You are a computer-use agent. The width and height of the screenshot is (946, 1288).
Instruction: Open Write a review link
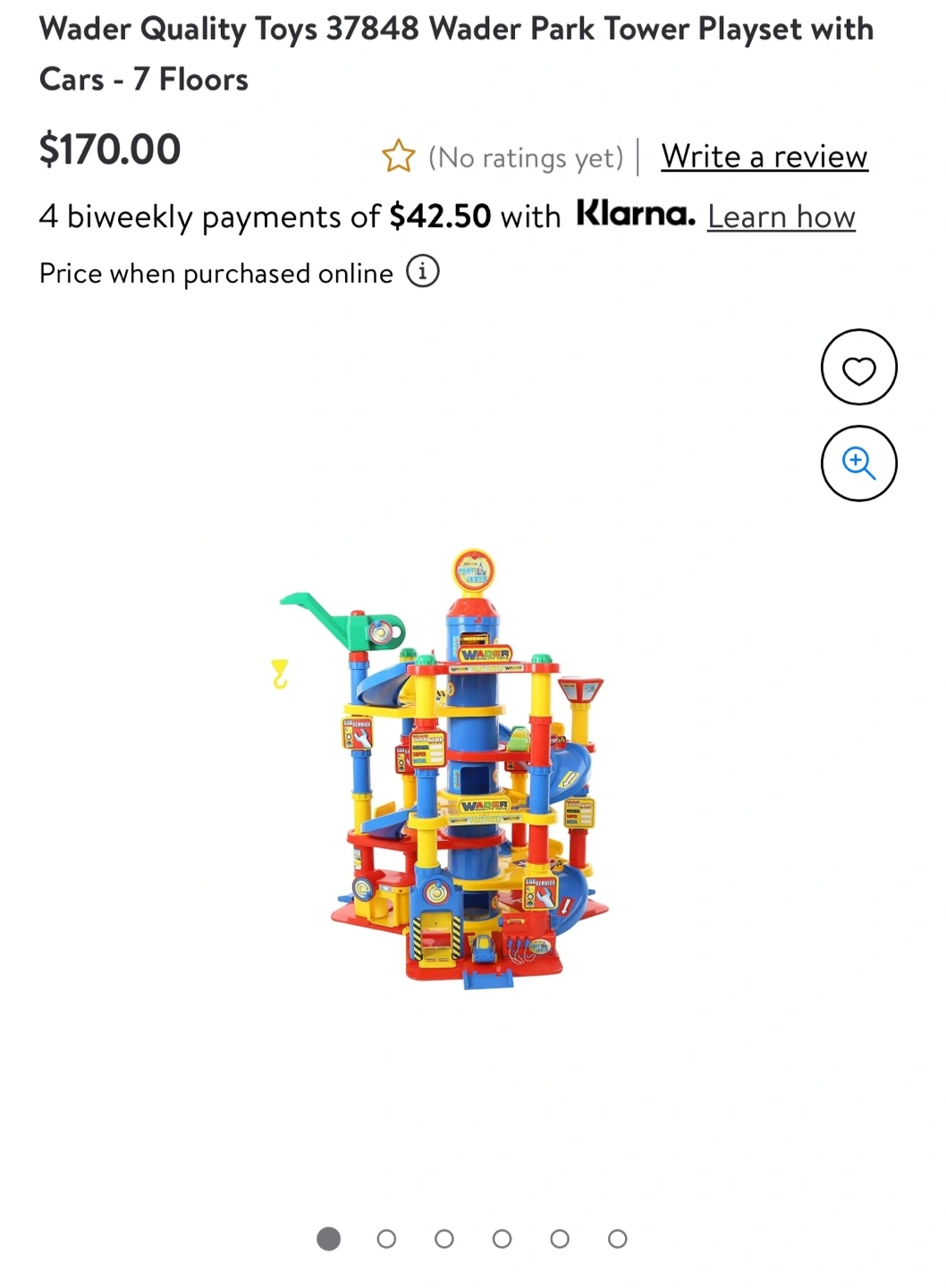(764, 157)
